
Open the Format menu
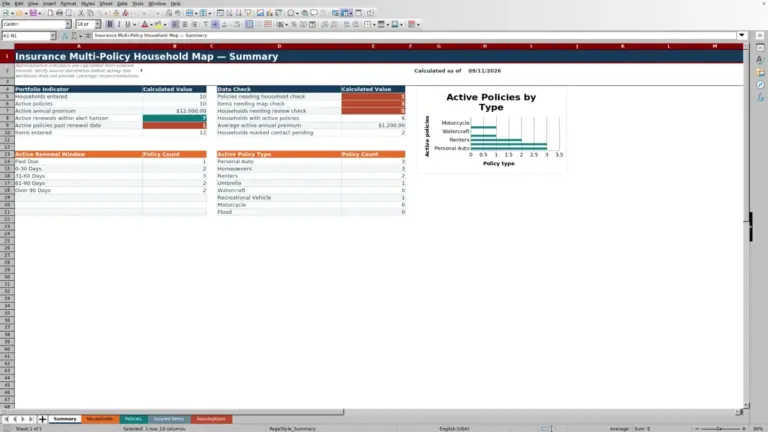68,3
